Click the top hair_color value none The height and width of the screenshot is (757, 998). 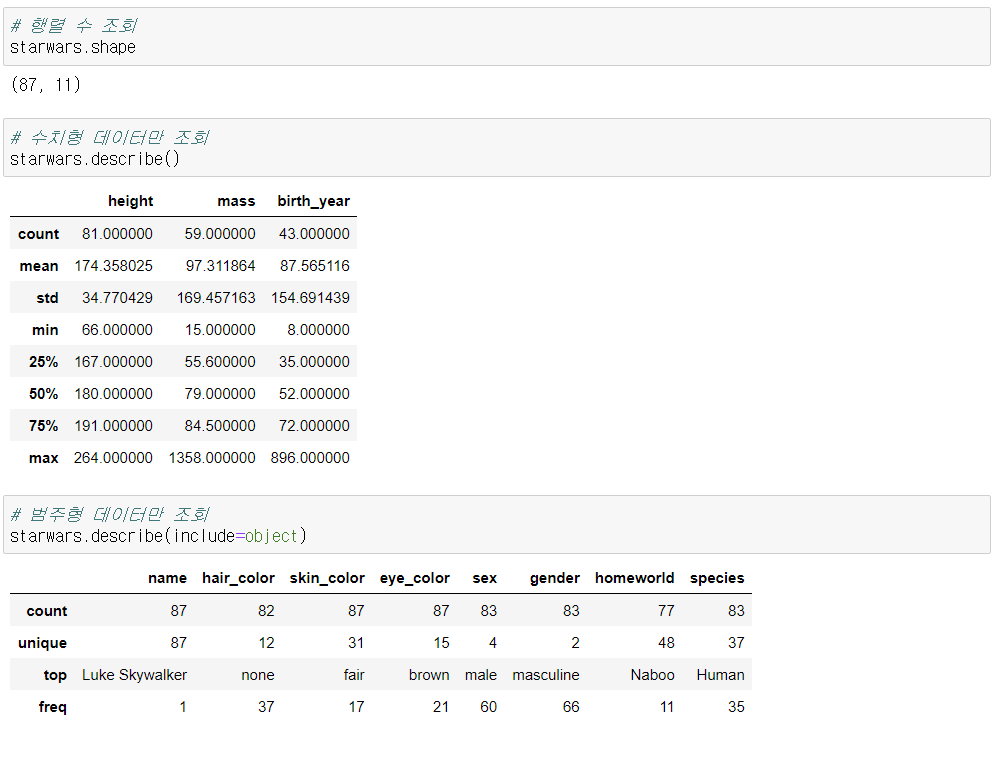[x=258, y=675]
